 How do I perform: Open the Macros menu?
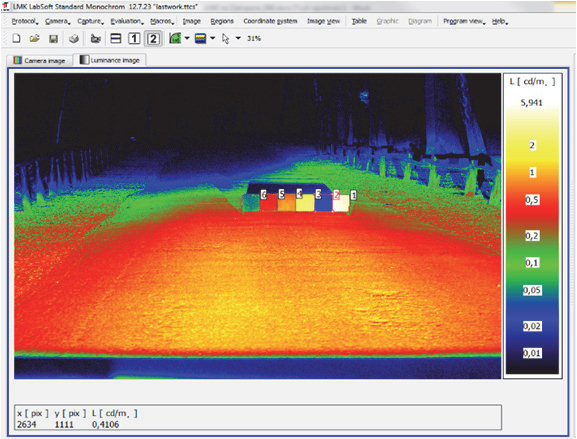coord(162,21)
